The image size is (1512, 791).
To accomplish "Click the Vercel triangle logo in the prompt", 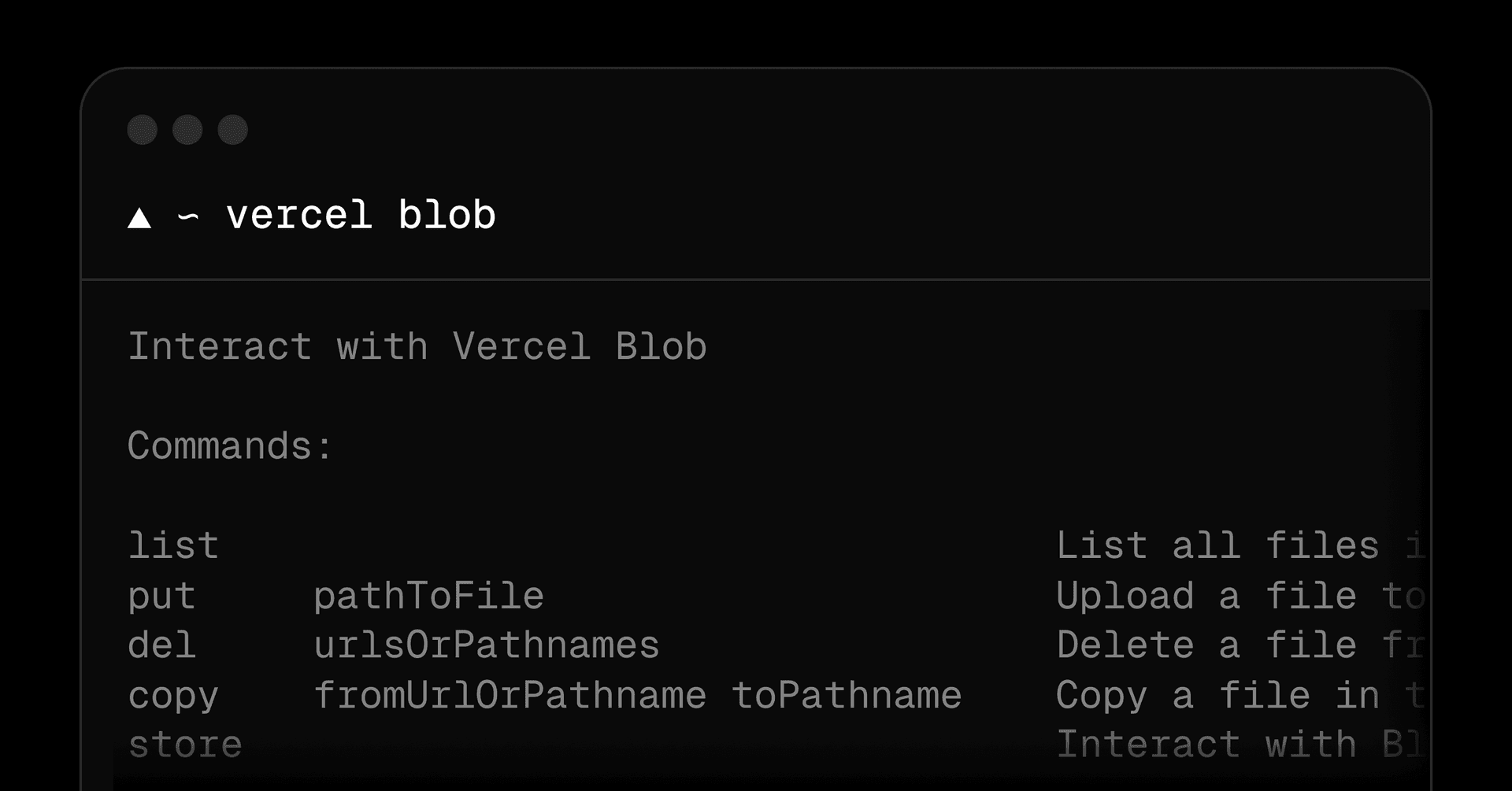I will pyautogui.click(x=139, y=218).
